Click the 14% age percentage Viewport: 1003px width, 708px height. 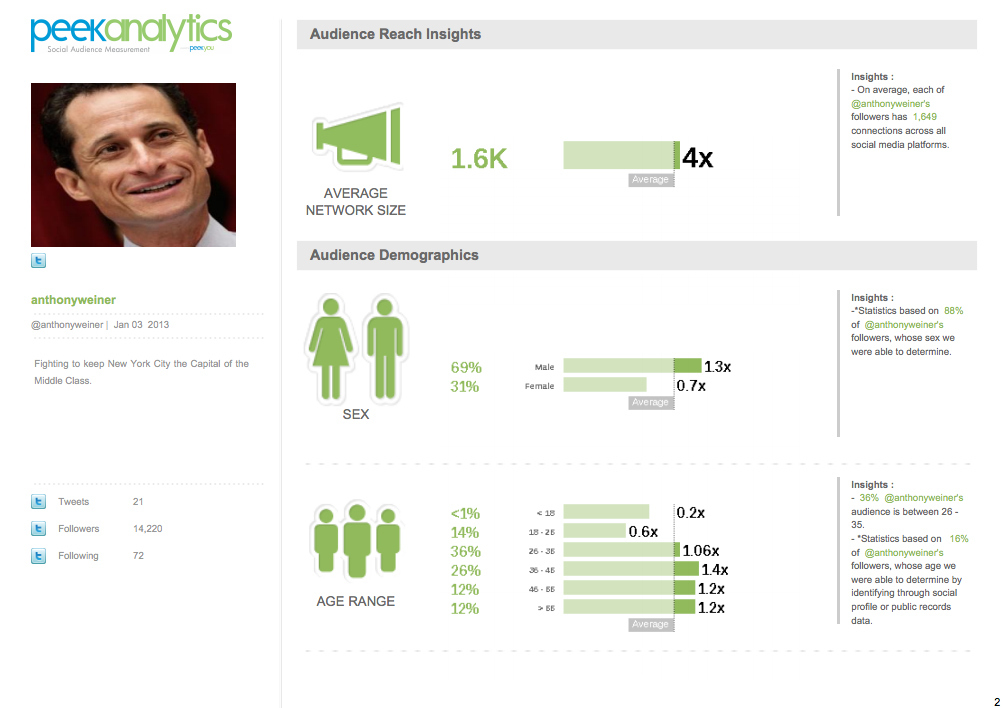(x=465, y=533)
